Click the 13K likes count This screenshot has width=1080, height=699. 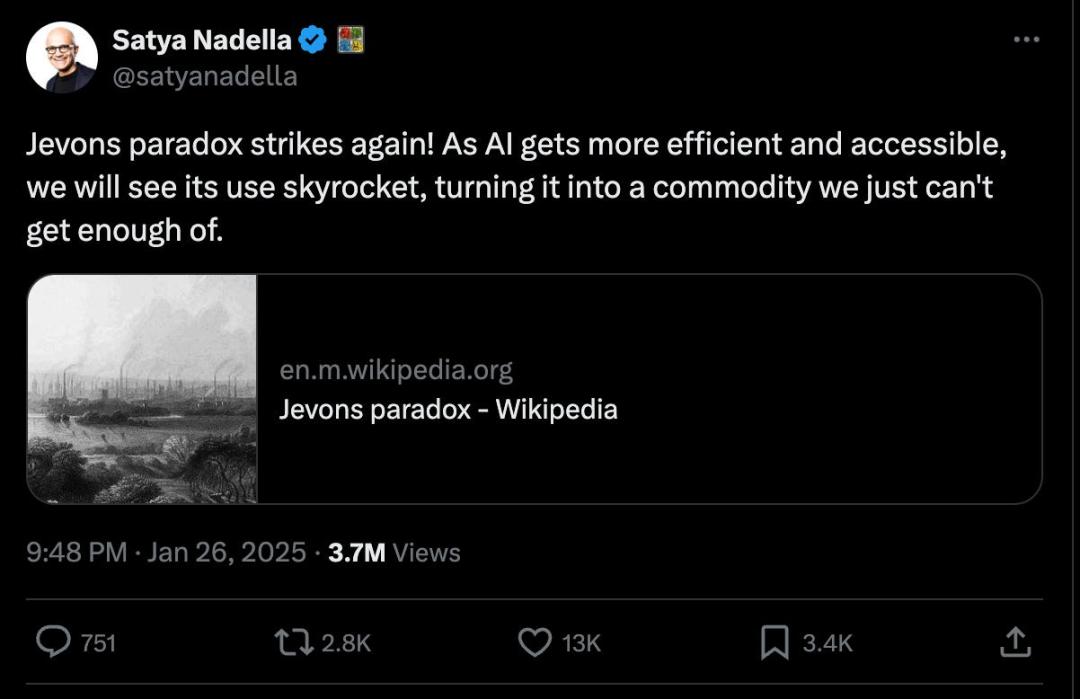(x=581, y=643)
